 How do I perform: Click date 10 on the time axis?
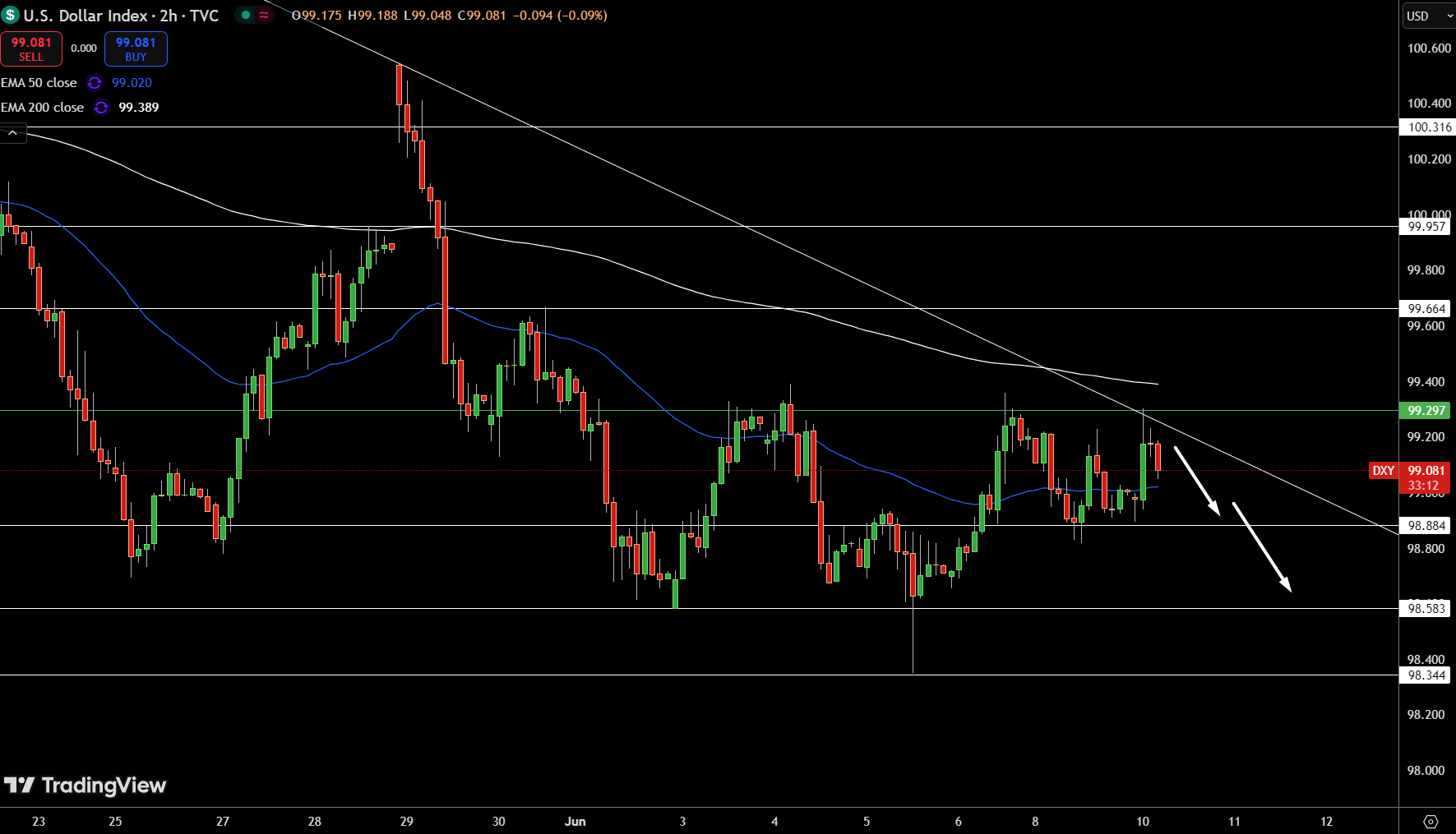[x=1143, y=822]
